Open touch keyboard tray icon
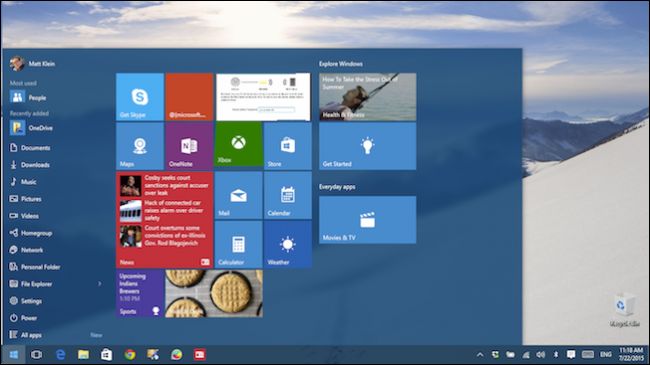The image size is (650, 365). click(588, 355)
